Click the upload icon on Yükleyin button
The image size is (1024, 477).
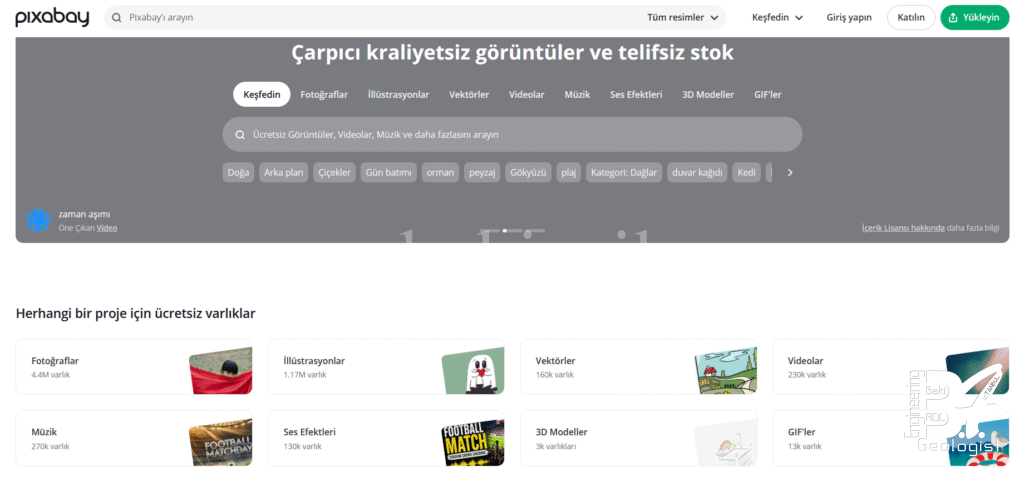point(953,18)
